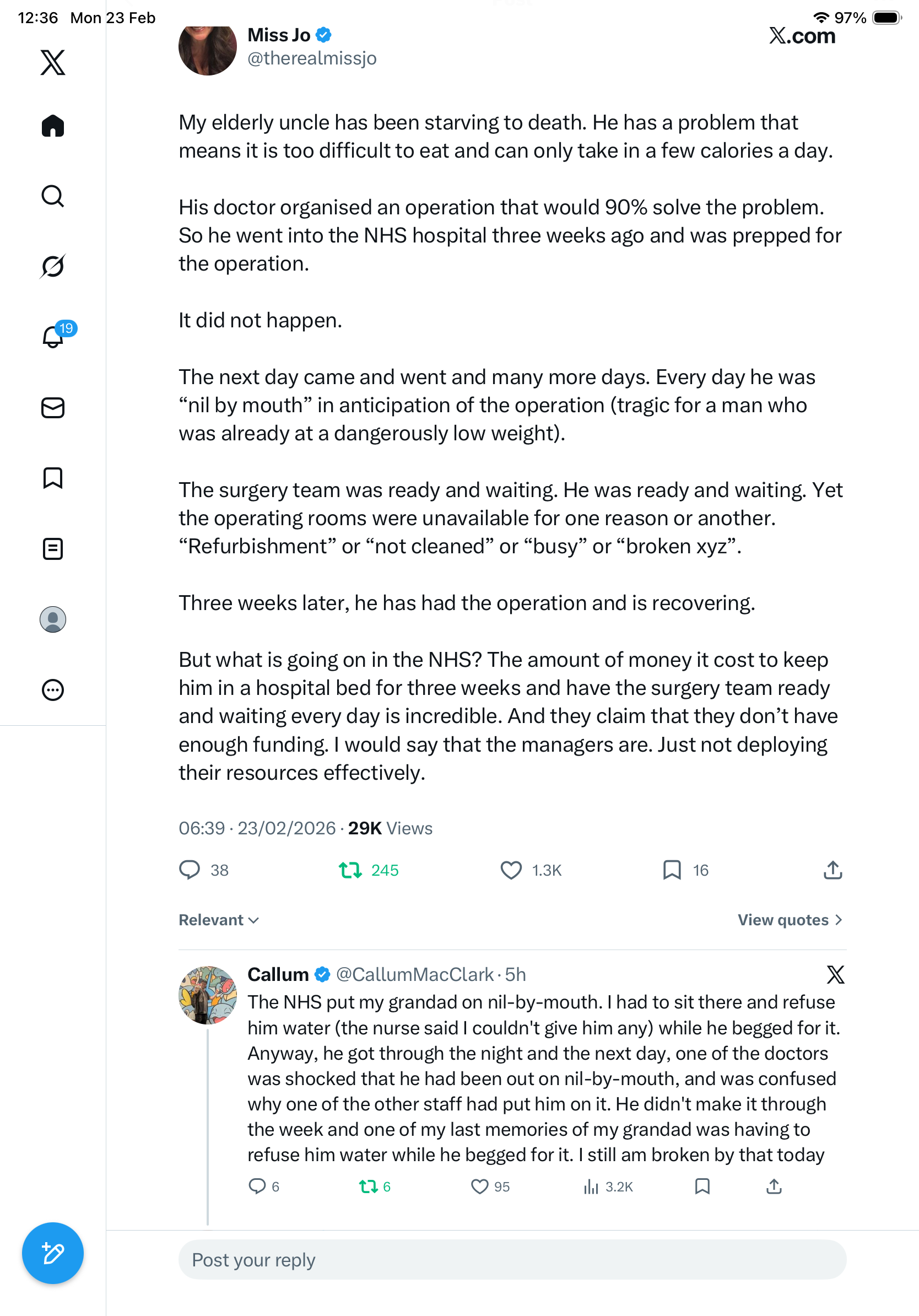Click the compose new post button
Viewport: 919px width, 1316px height.
coord(53,1253)
